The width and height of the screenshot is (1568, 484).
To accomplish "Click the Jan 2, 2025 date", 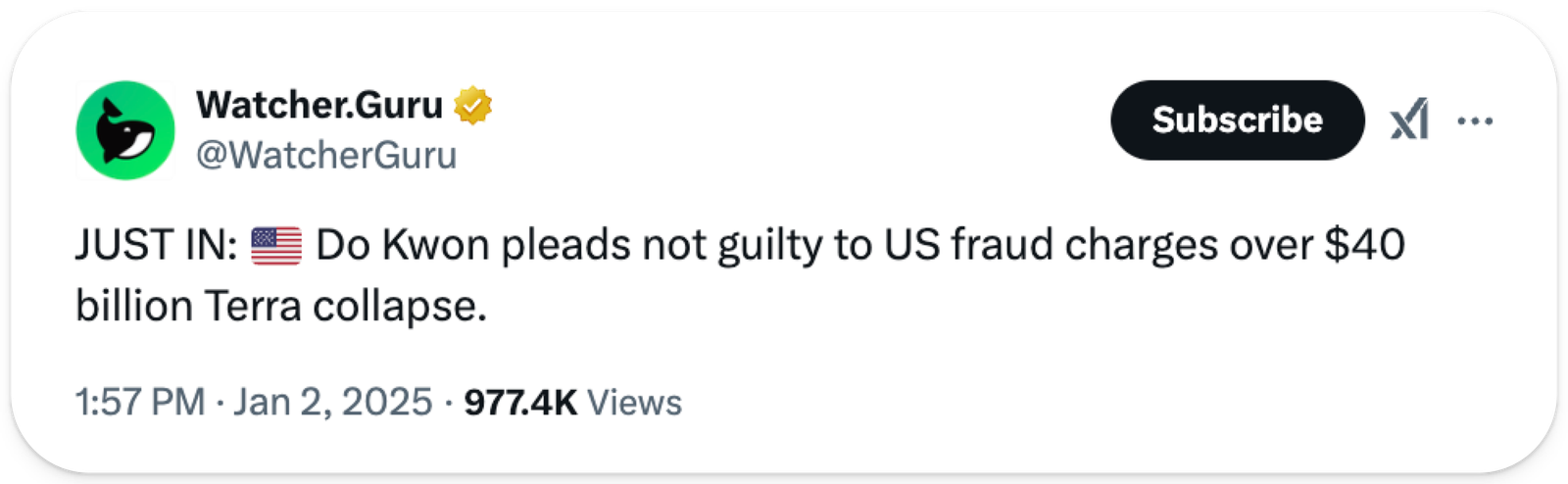I will pyautogui.click(x=332, y=402).
